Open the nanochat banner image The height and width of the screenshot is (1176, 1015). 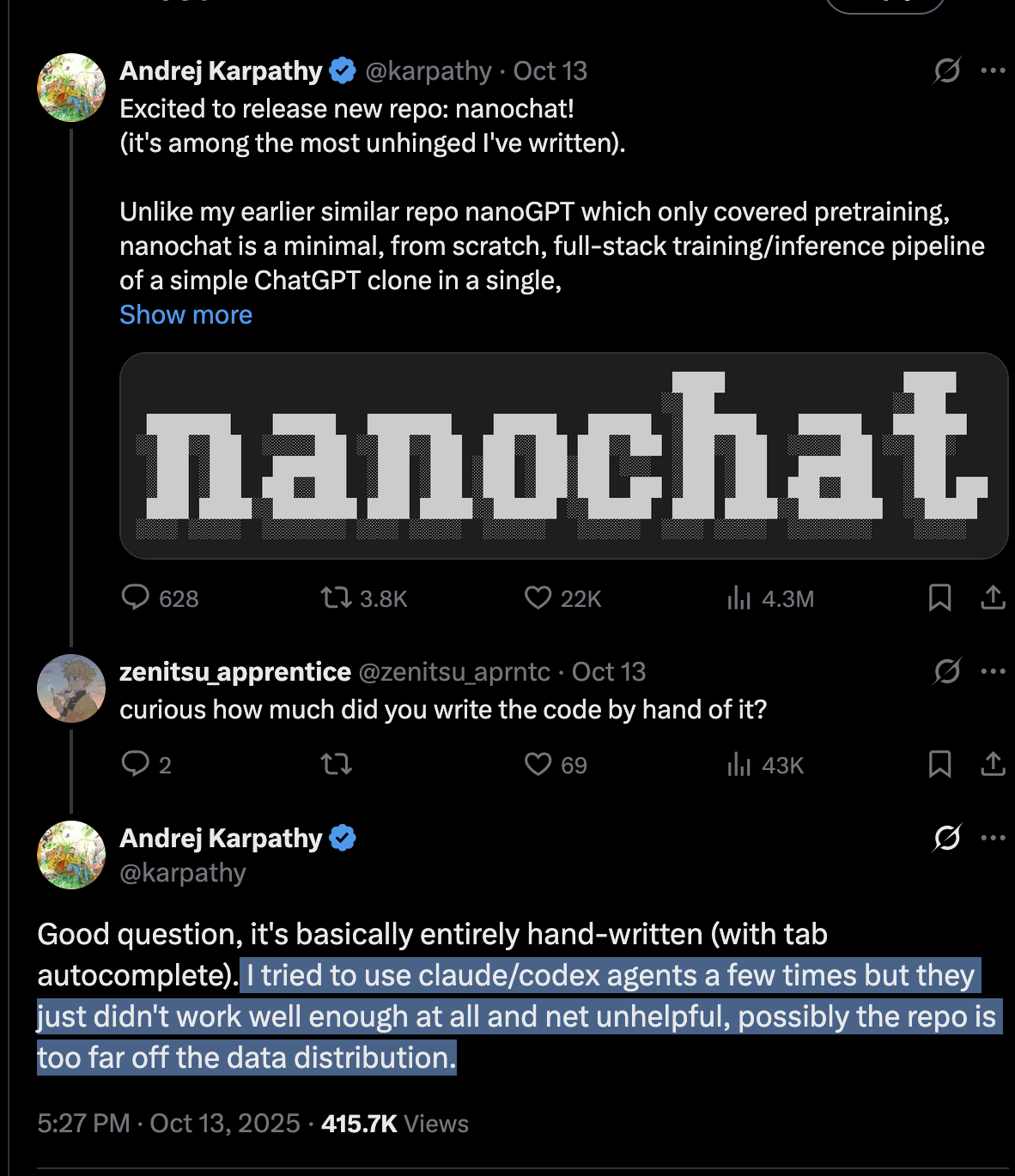563,456
